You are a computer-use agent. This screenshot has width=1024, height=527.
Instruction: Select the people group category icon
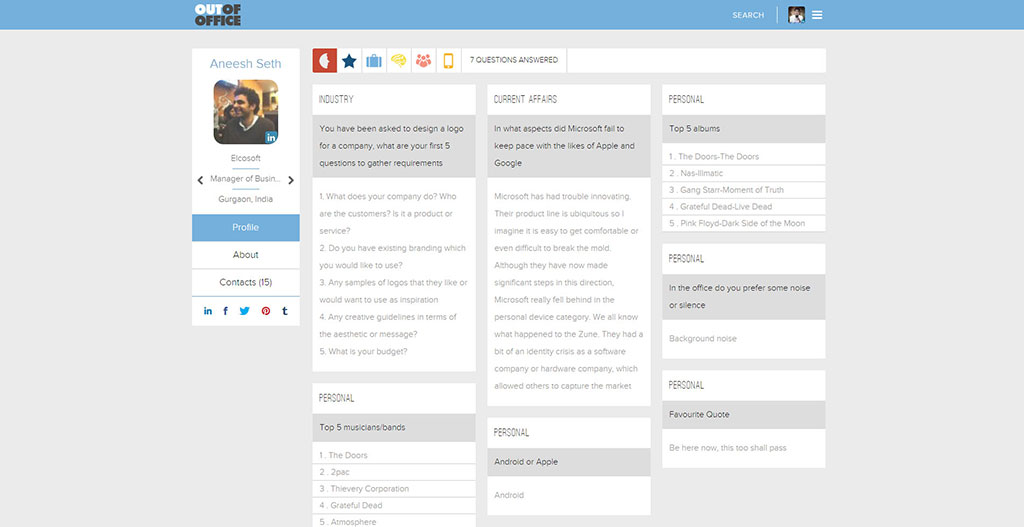(424, 61)
